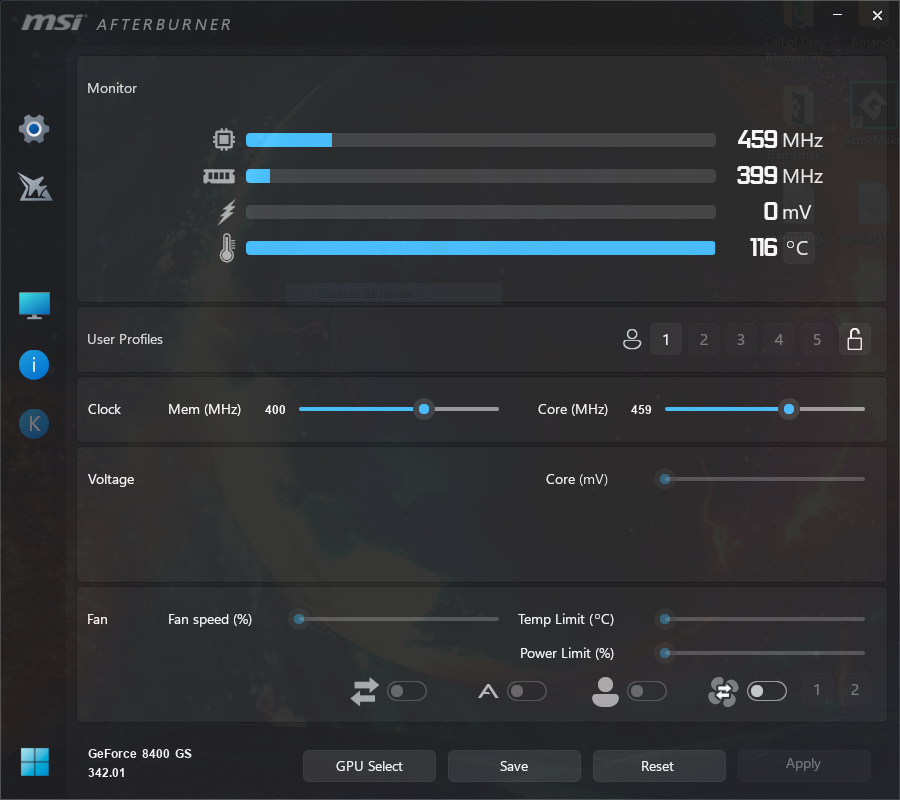Click the voltage monitor bar
The image size is (900, 800).
point(481,212)
